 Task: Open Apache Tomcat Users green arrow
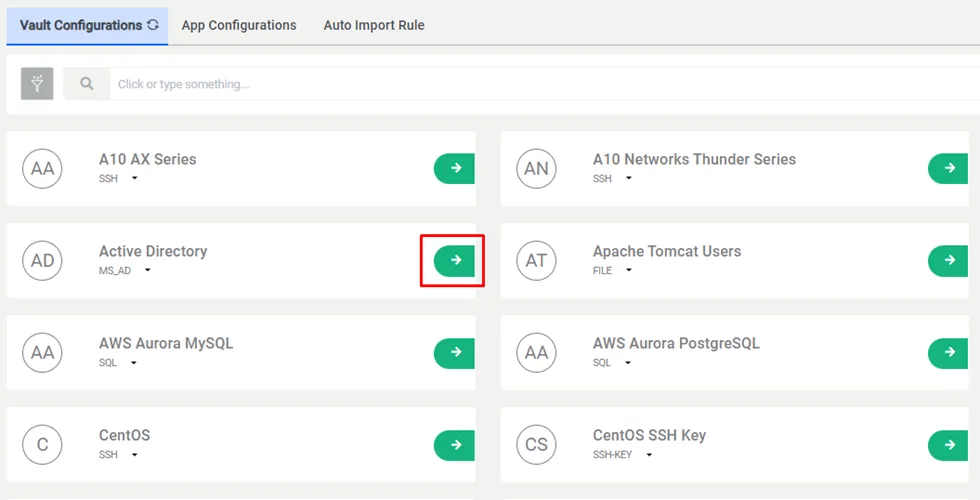(x=948, y=260)
